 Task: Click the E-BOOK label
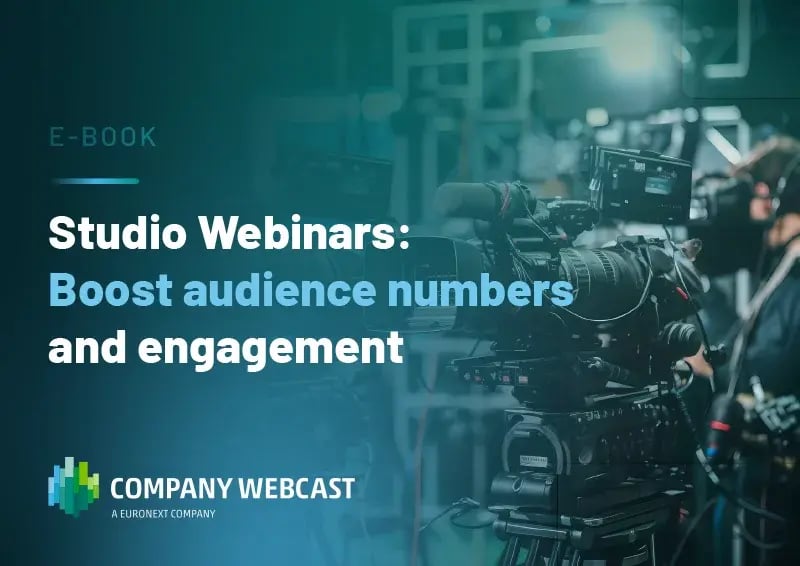103,138
